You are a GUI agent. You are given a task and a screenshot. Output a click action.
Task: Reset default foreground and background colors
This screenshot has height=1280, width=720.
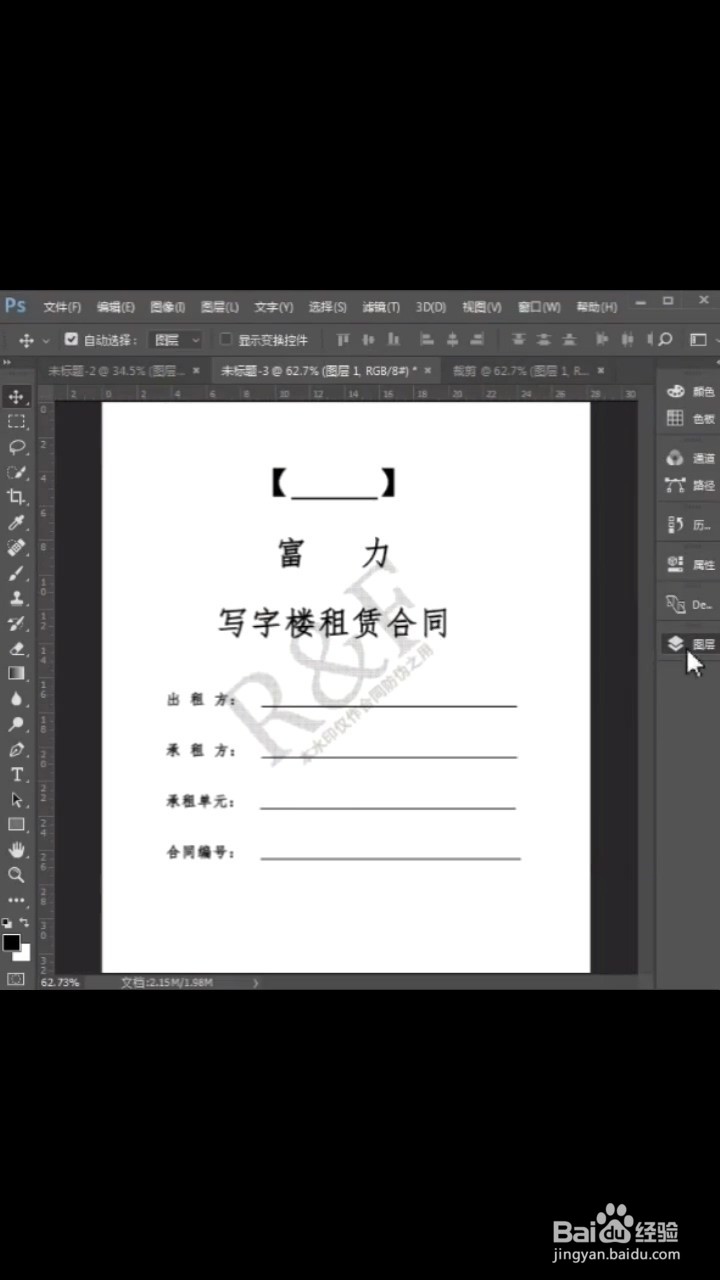coord(7,922)
